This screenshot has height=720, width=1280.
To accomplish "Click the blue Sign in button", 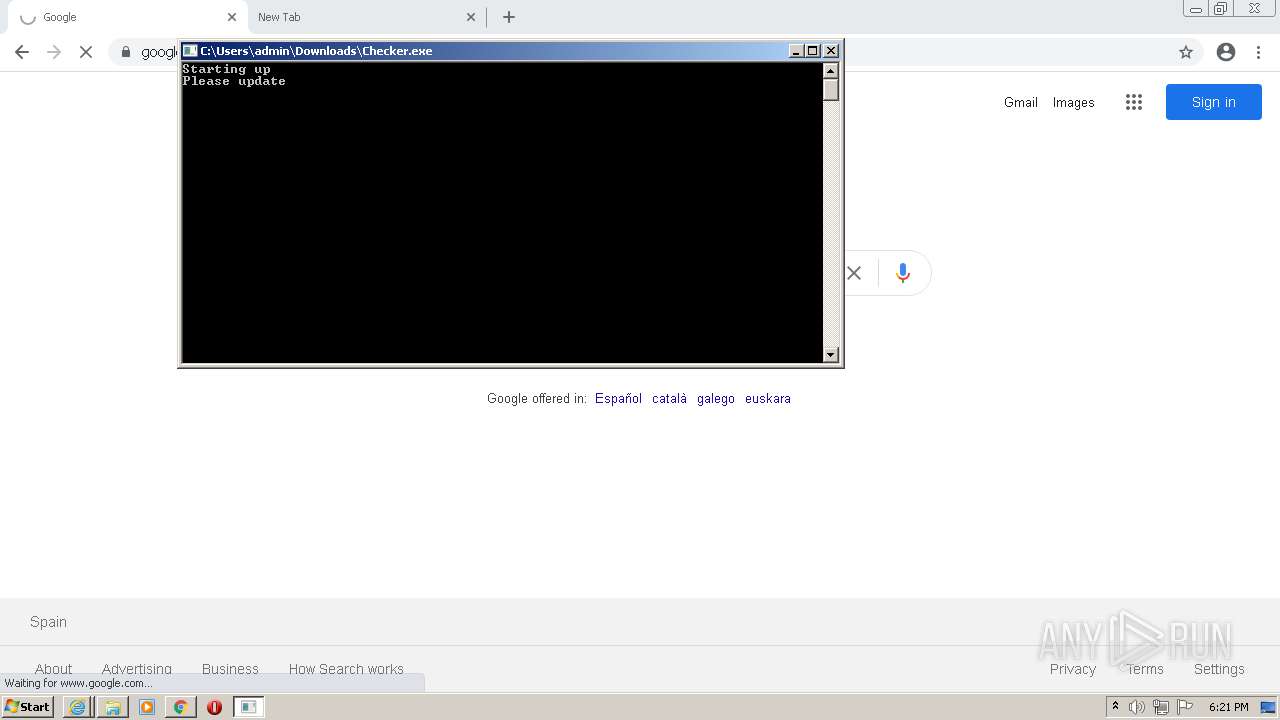I will coord(1213,102).
